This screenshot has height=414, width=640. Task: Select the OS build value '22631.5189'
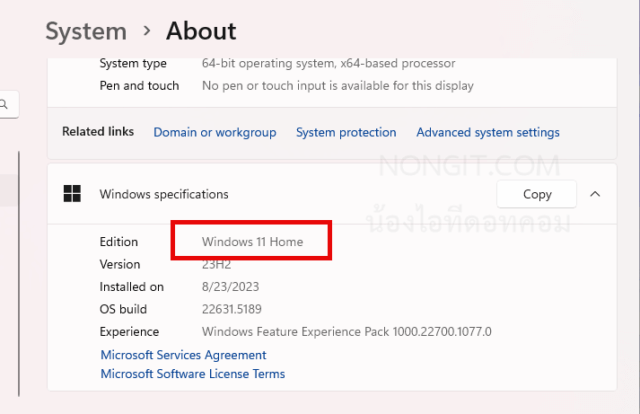click(231, 309)
